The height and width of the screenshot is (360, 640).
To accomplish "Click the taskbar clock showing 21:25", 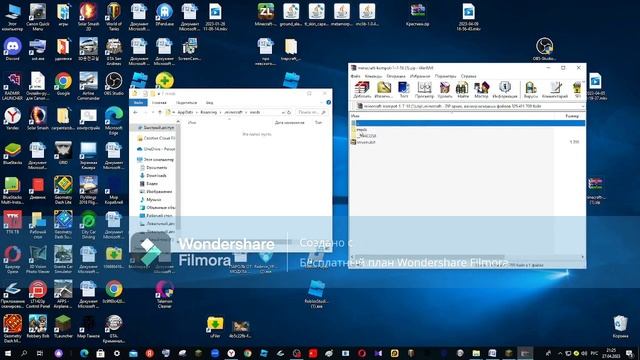I will (x=611, y=353).
